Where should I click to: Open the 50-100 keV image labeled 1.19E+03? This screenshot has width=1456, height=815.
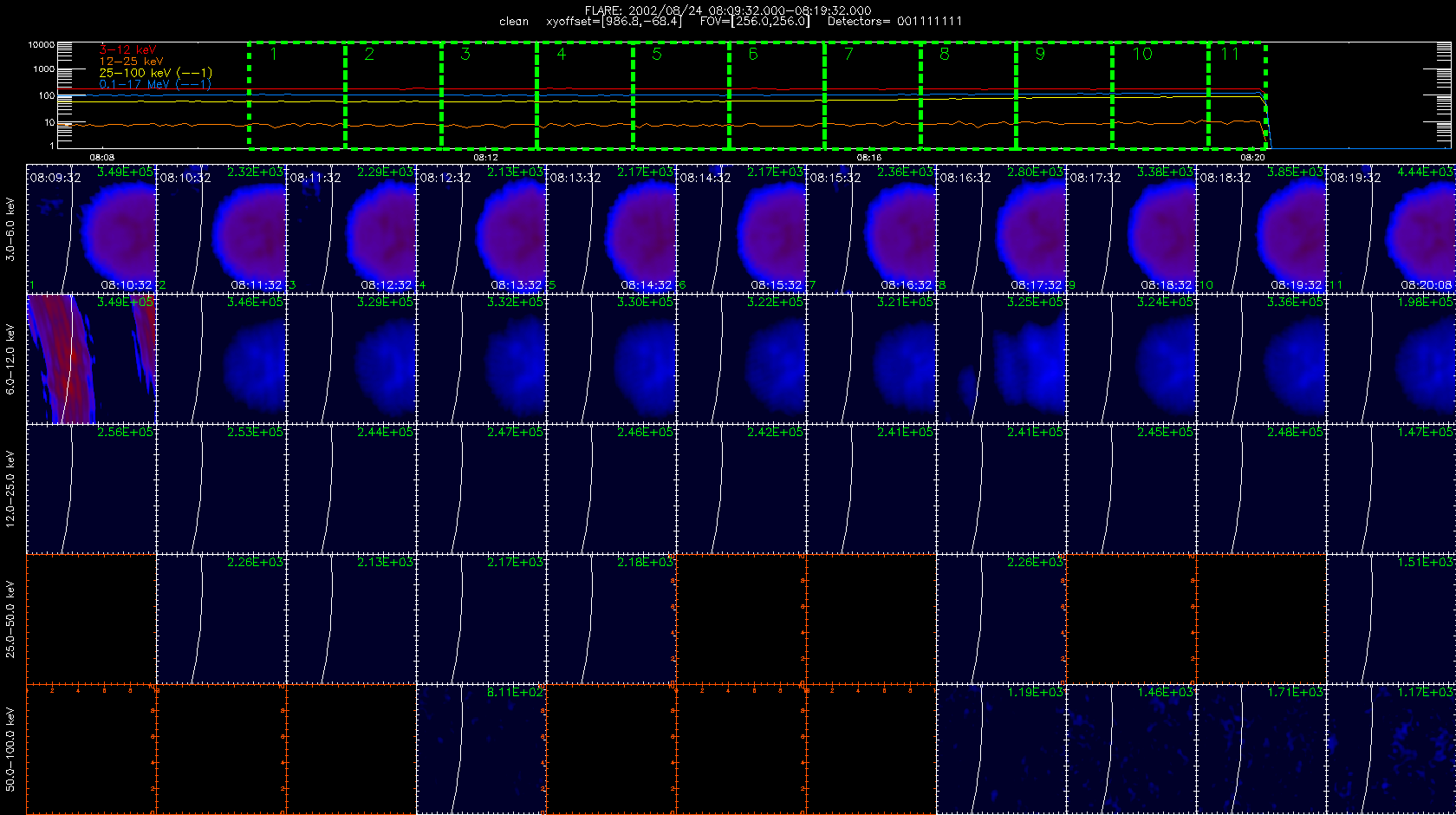(x=1001, y=749)
